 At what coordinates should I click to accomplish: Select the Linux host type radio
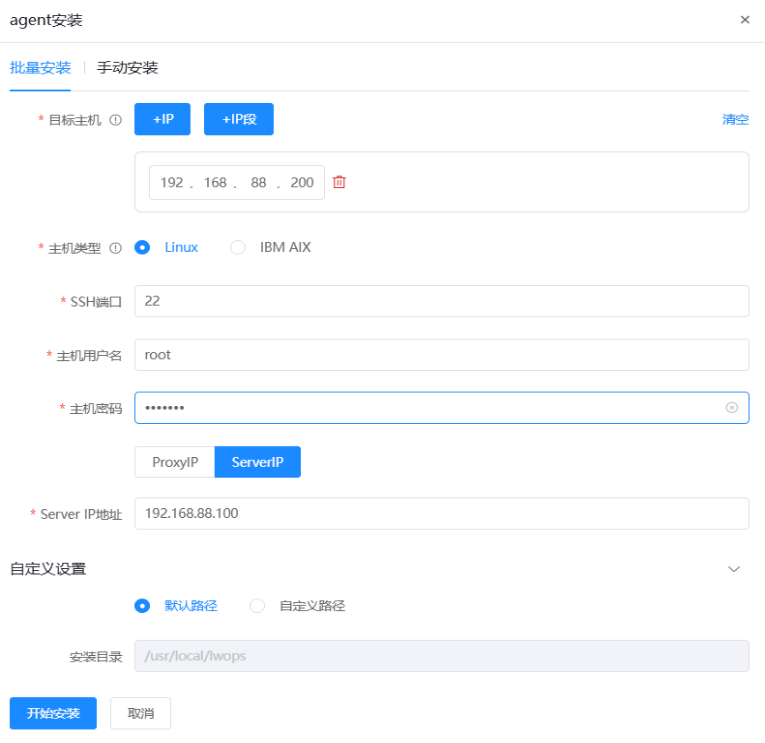point(142,247)
